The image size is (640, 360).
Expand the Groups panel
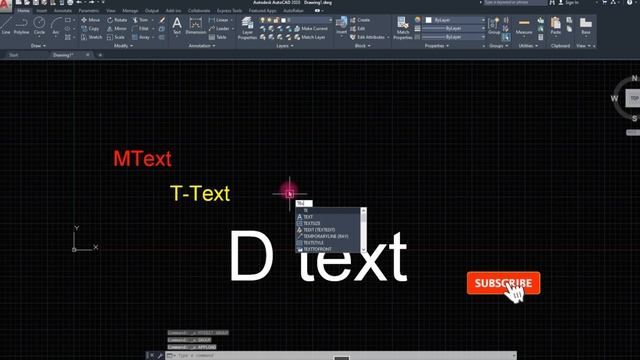coord(498,46)
